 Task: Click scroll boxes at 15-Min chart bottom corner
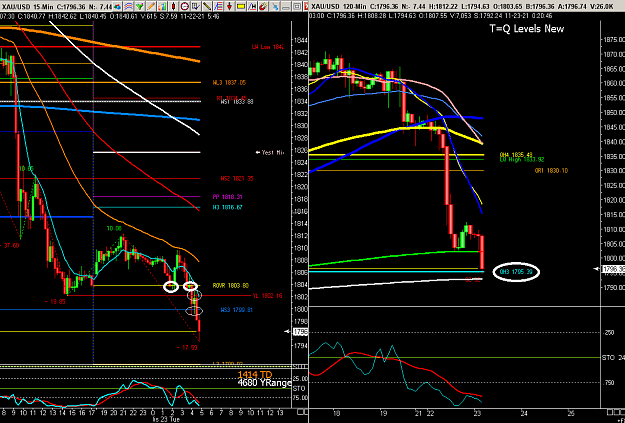point(303,411)
